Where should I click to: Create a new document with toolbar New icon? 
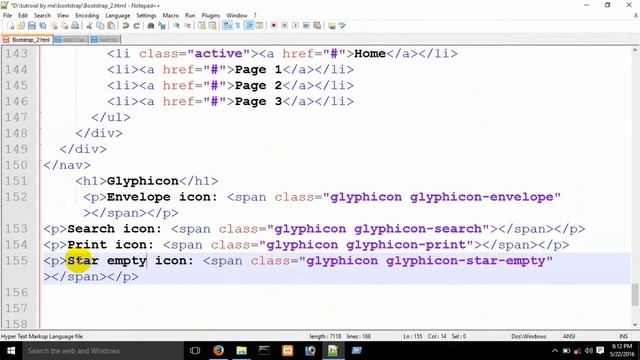pos(11,26)
